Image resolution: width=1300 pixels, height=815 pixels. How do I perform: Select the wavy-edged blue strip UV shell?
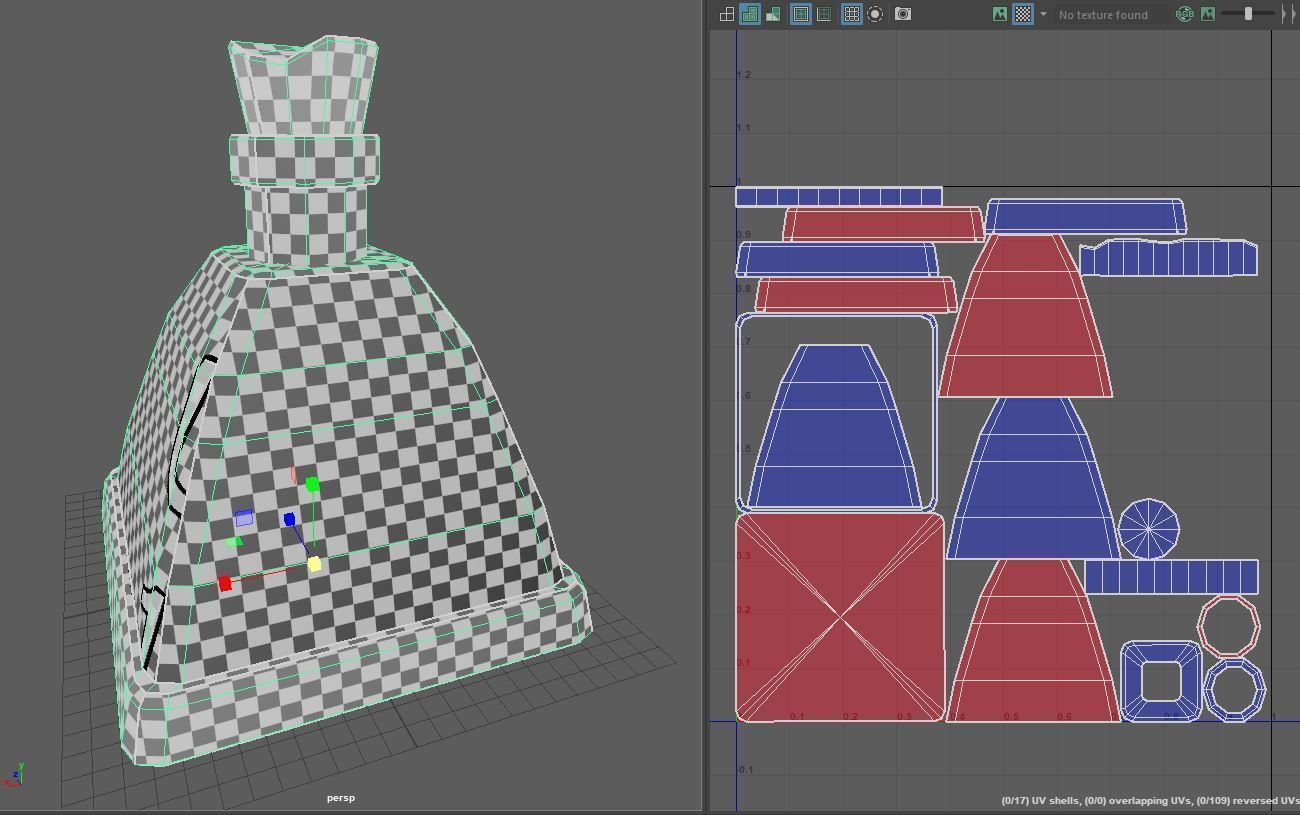pos(1168,257)
